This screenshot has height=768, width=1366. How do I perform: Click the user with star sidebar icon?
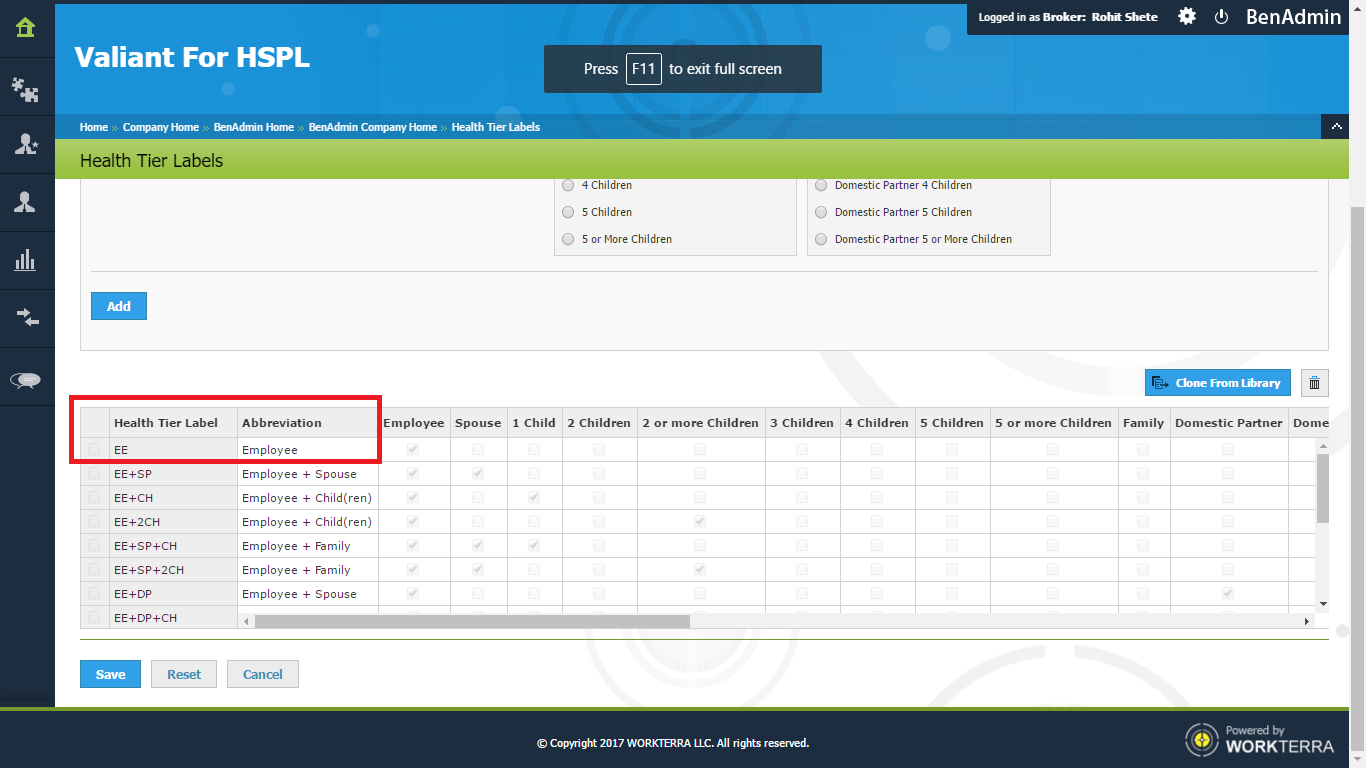(26, 145)
